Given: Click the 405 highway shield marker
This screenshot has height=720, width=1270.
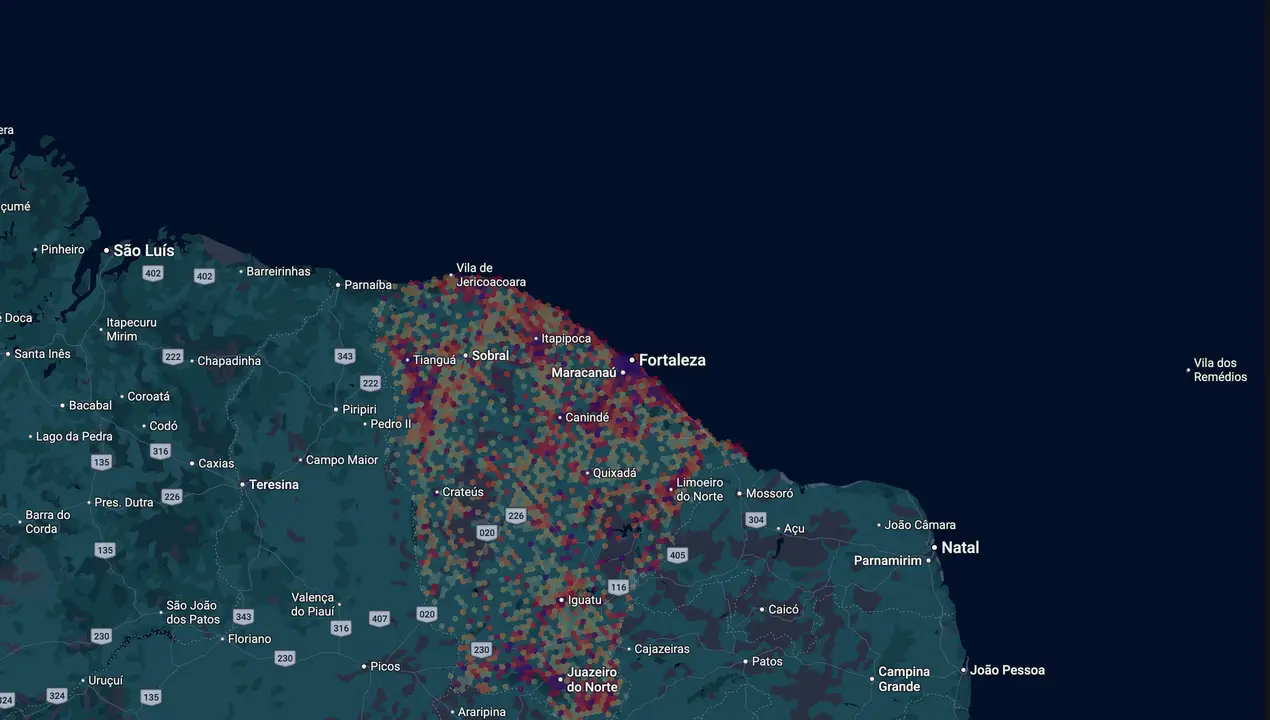Looking at the screenshot, I should (678, 555).
